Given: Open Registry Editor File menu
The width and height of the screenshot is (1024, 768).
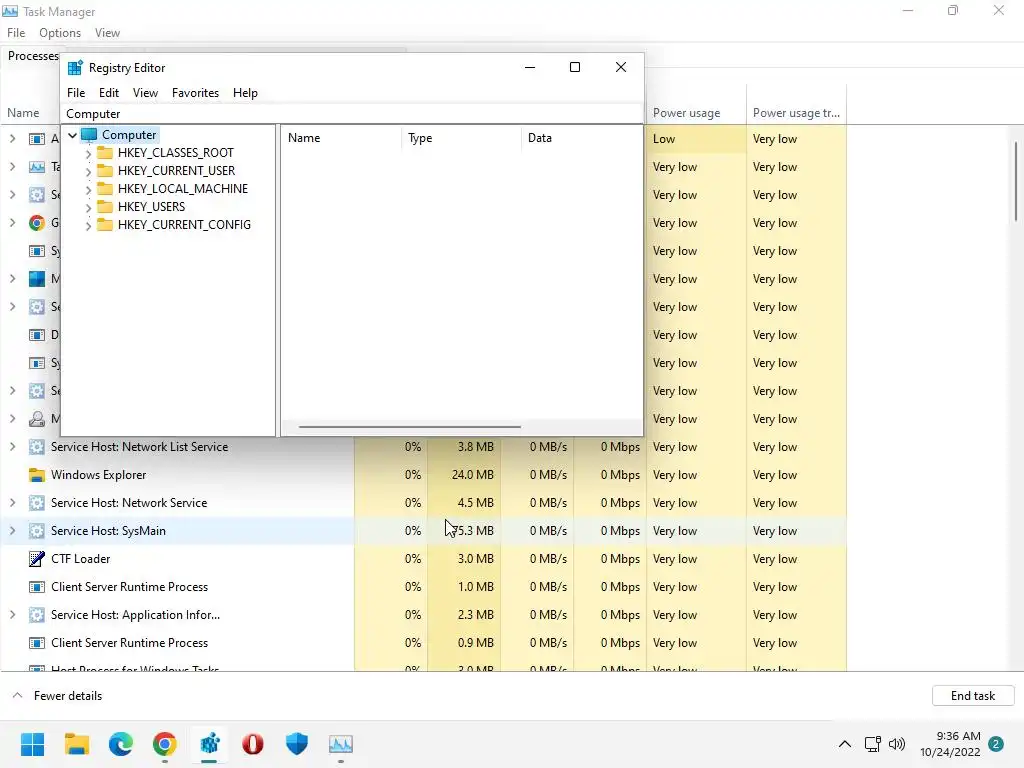Looking at the screenshot, I should pos(76,93).
